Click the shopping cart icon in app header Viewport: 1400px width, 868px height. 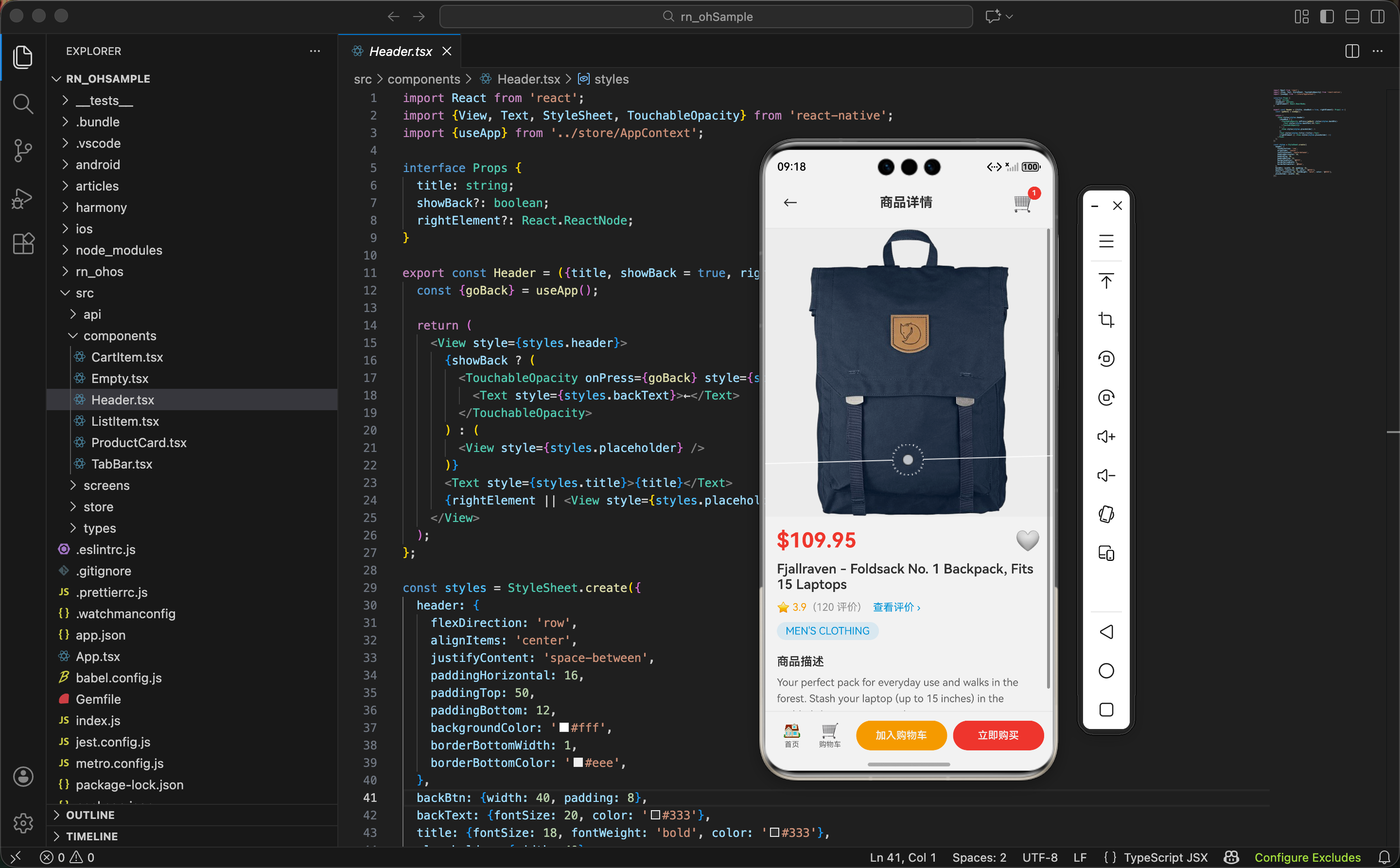(x=1023, y=203)
